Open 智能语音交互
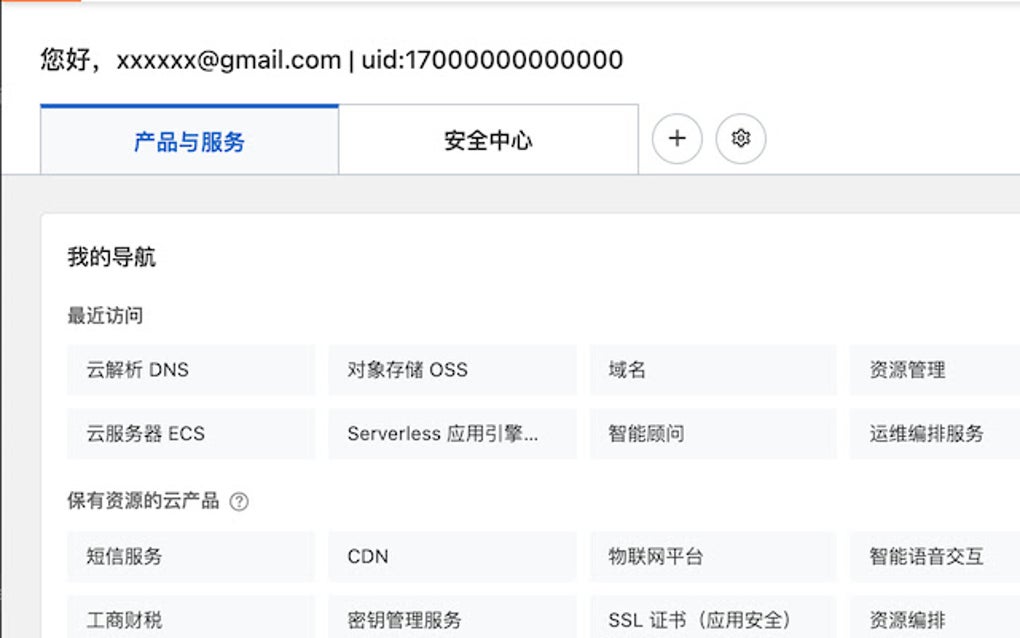Image resolution: width=1020 pixels, height=638 pixels. (935, 557)
